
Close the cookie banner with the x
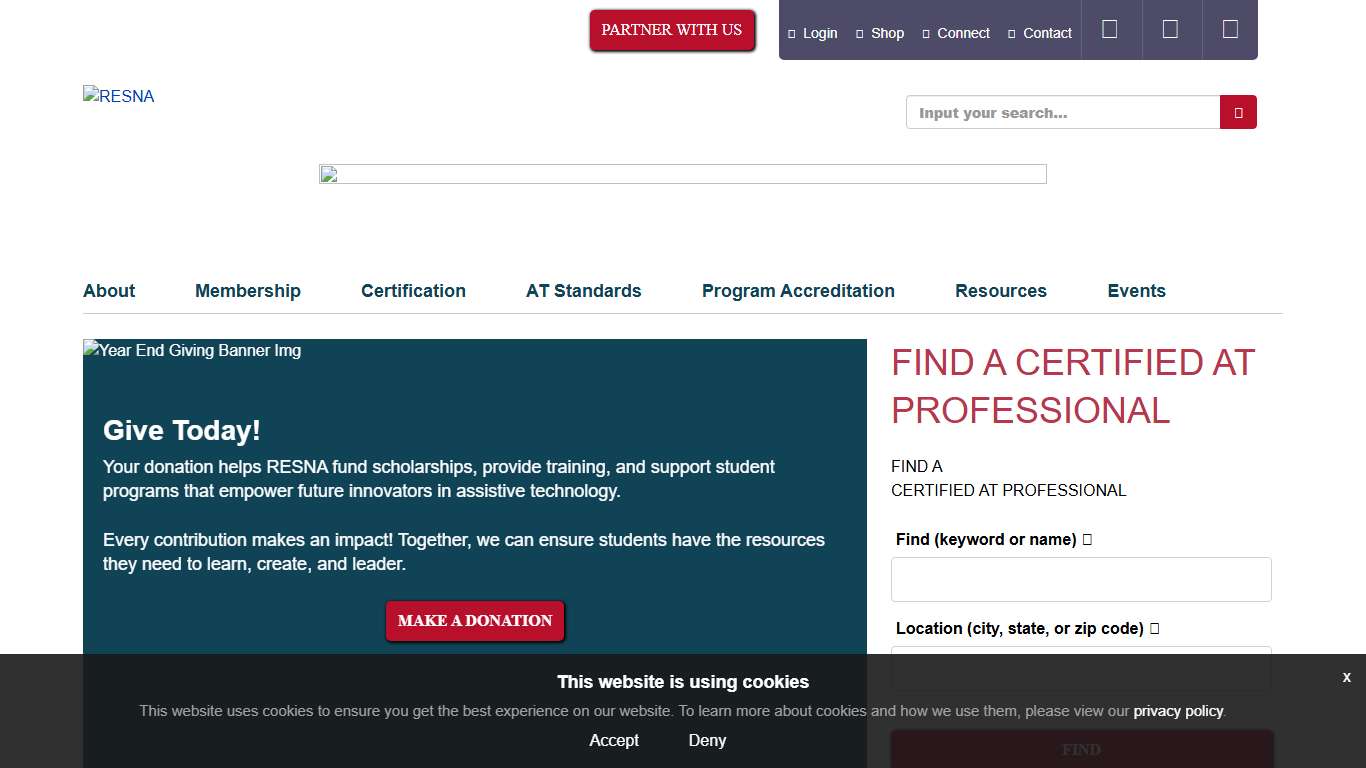tap(1346, 677)
